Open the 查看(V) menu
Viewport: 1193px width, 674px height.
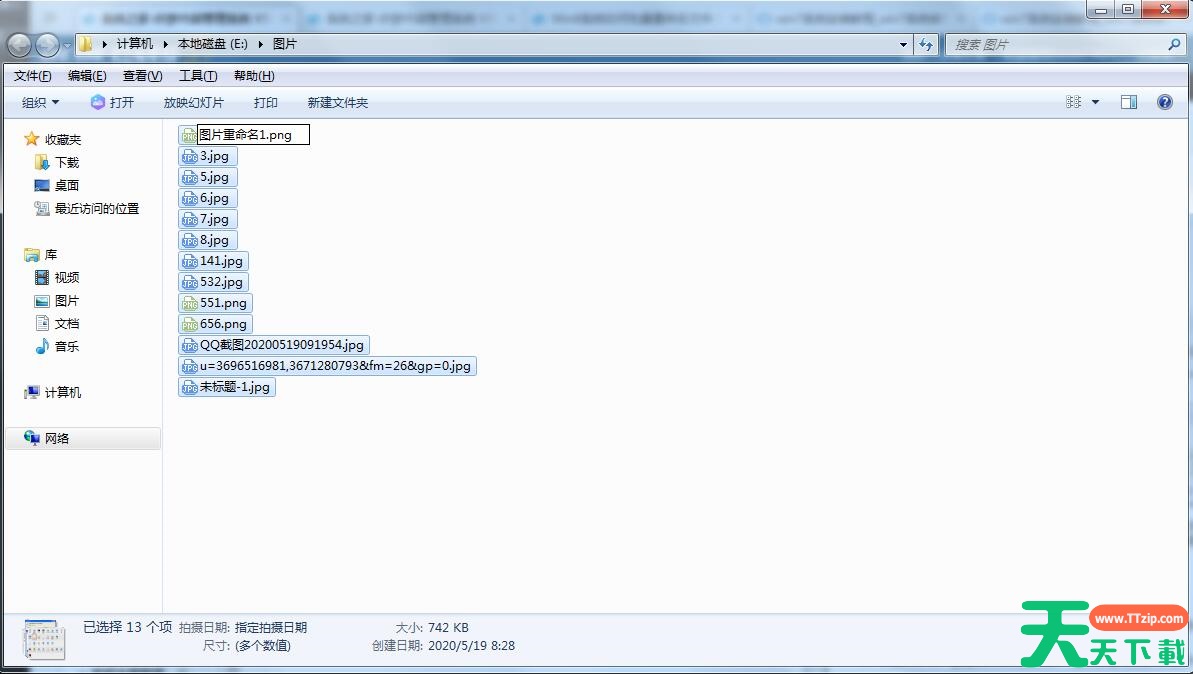(142, 76)
